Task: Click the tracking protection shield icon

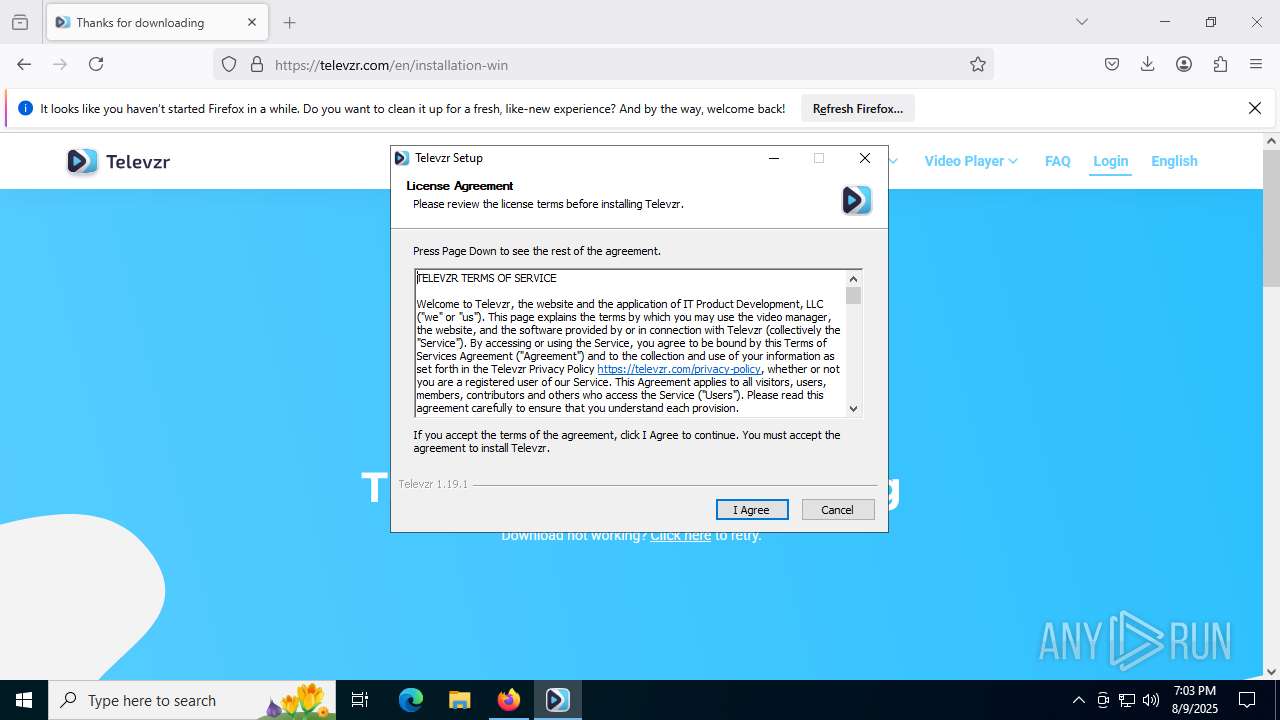Action: point(229,64)
